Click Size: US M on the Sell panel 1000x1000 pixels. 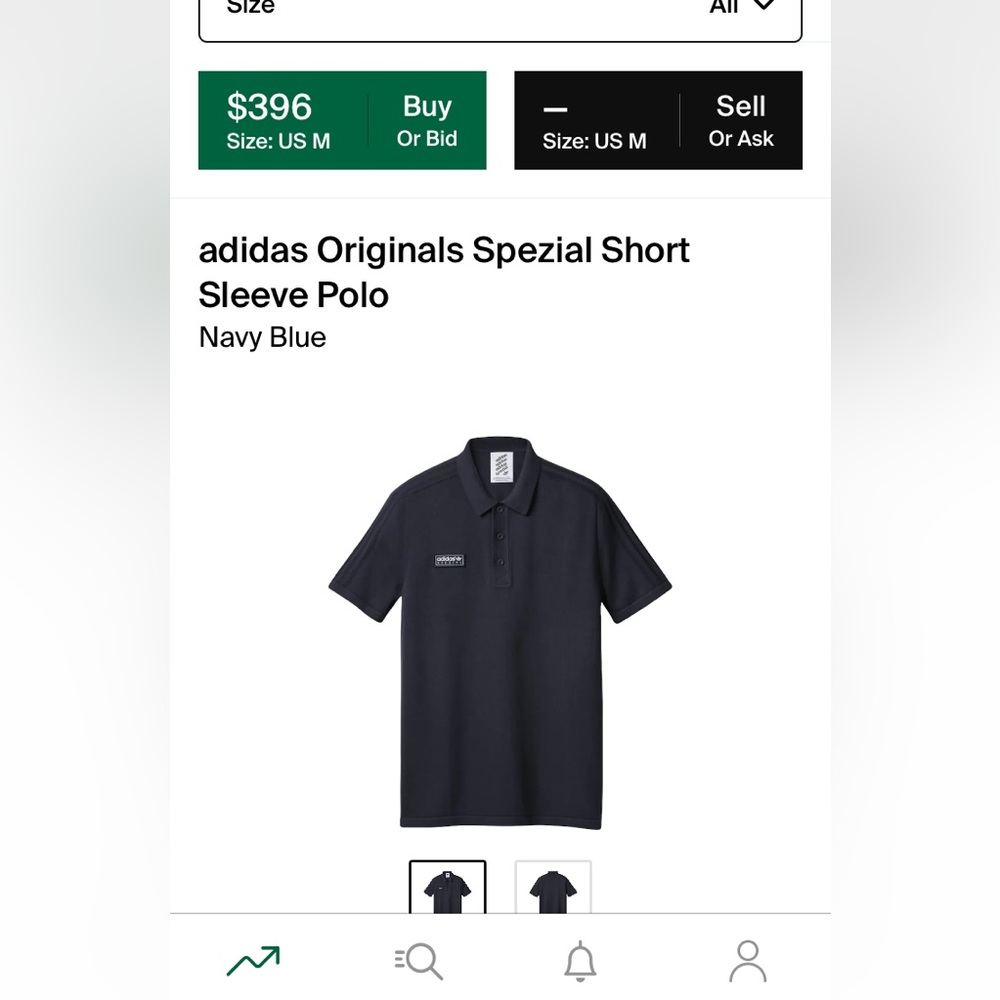pos(593,141)
